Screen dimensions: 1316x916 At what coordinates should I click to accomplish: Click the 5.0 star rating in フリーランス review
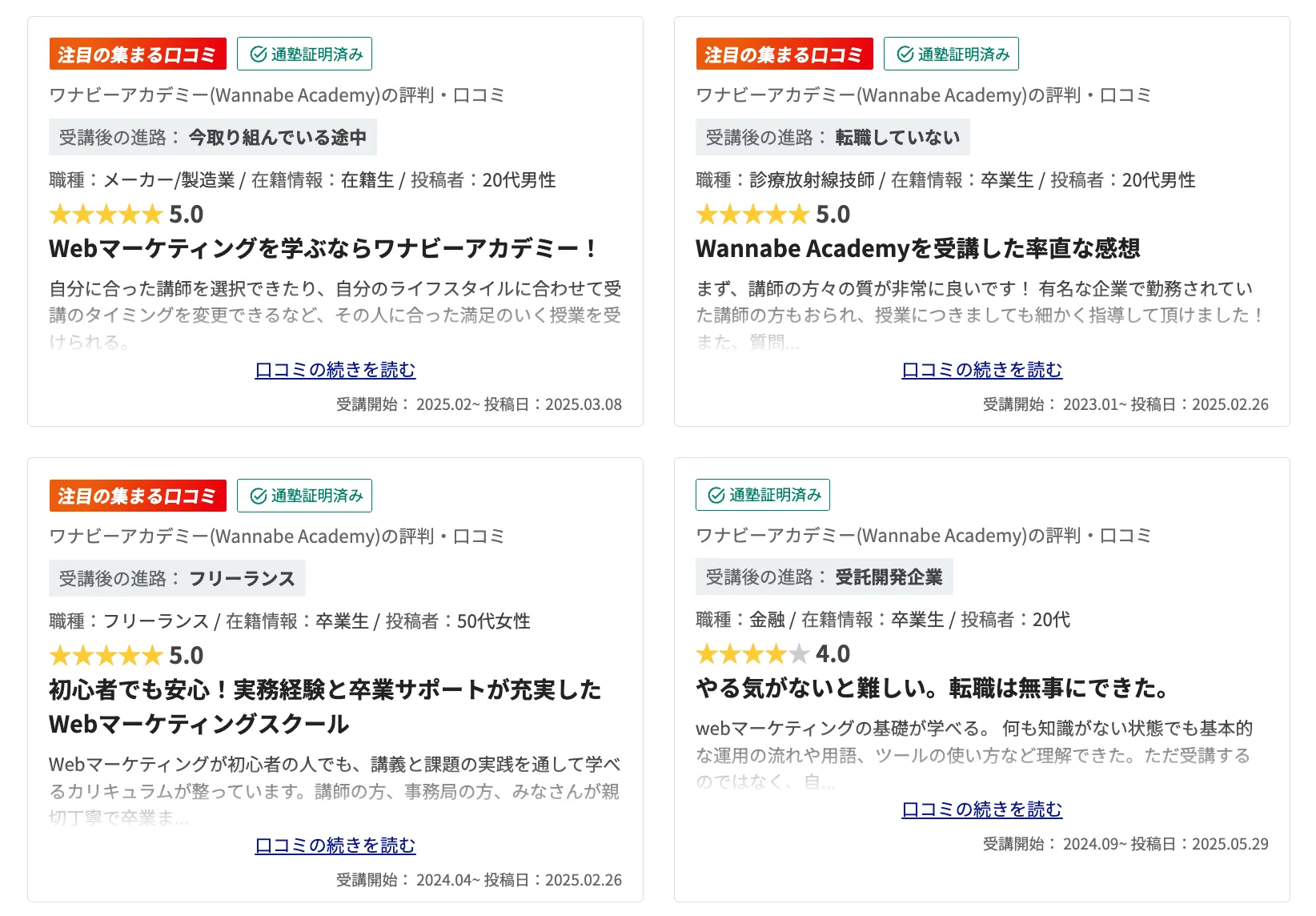coord(126,655)
